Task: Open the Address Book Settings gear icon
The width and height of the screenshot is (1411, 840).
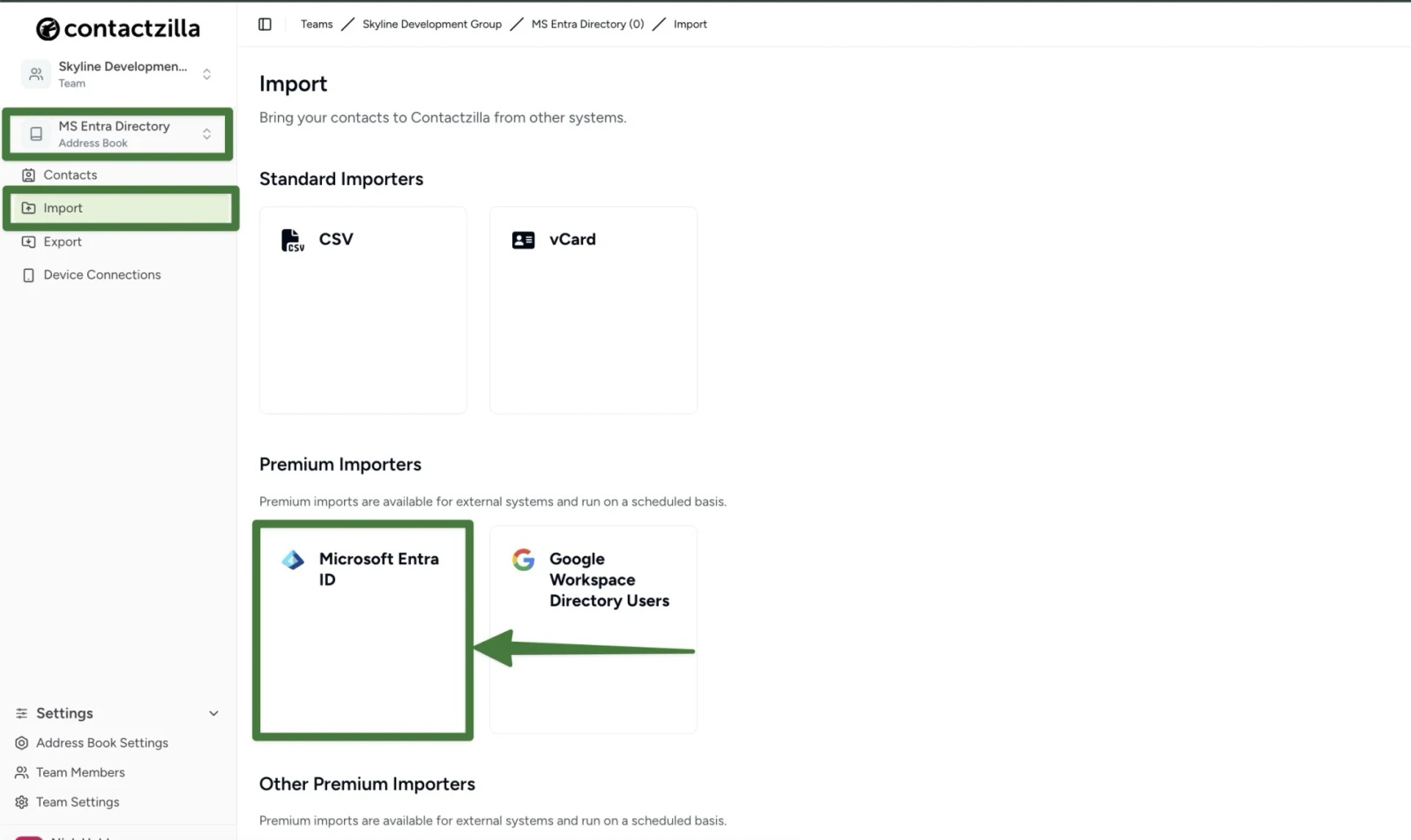Action: tap(20, 742)
